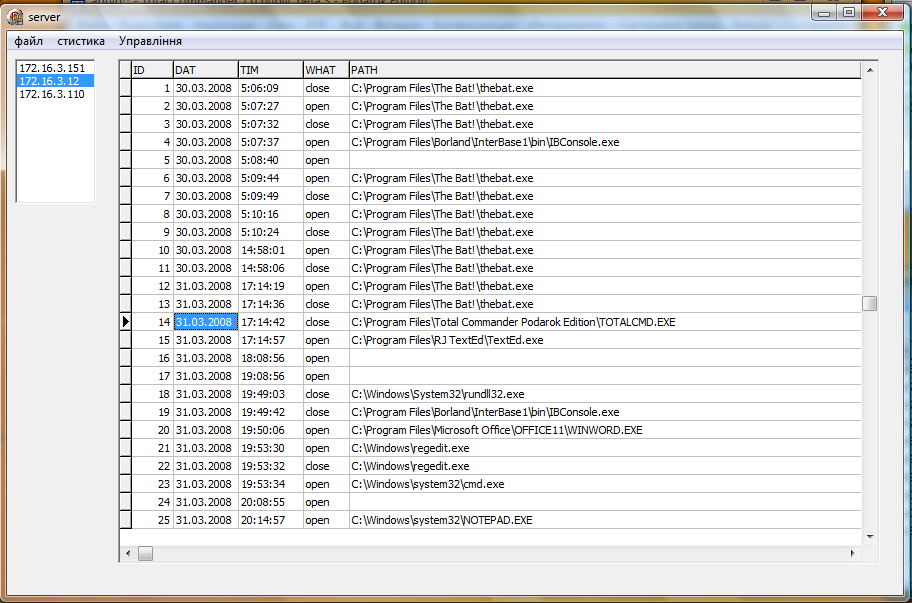Click the horizontal scrollbar thumb
Viewport: 912px width, 603px height.
(145, 554)
